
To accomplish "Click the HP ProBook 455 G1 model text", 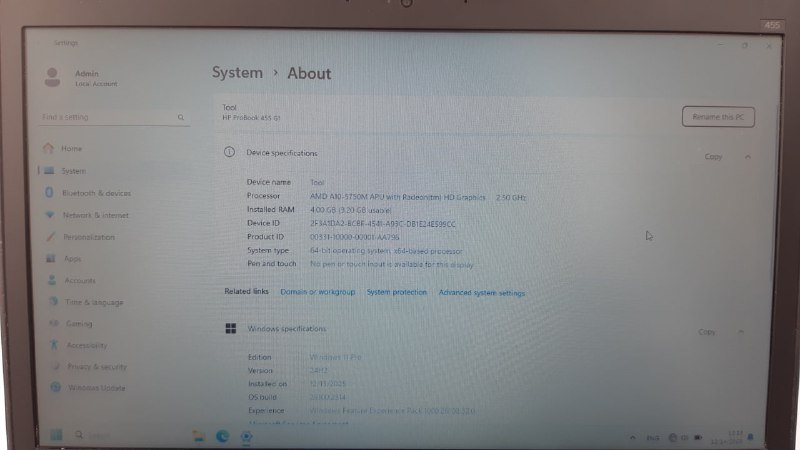I will 251,118.
